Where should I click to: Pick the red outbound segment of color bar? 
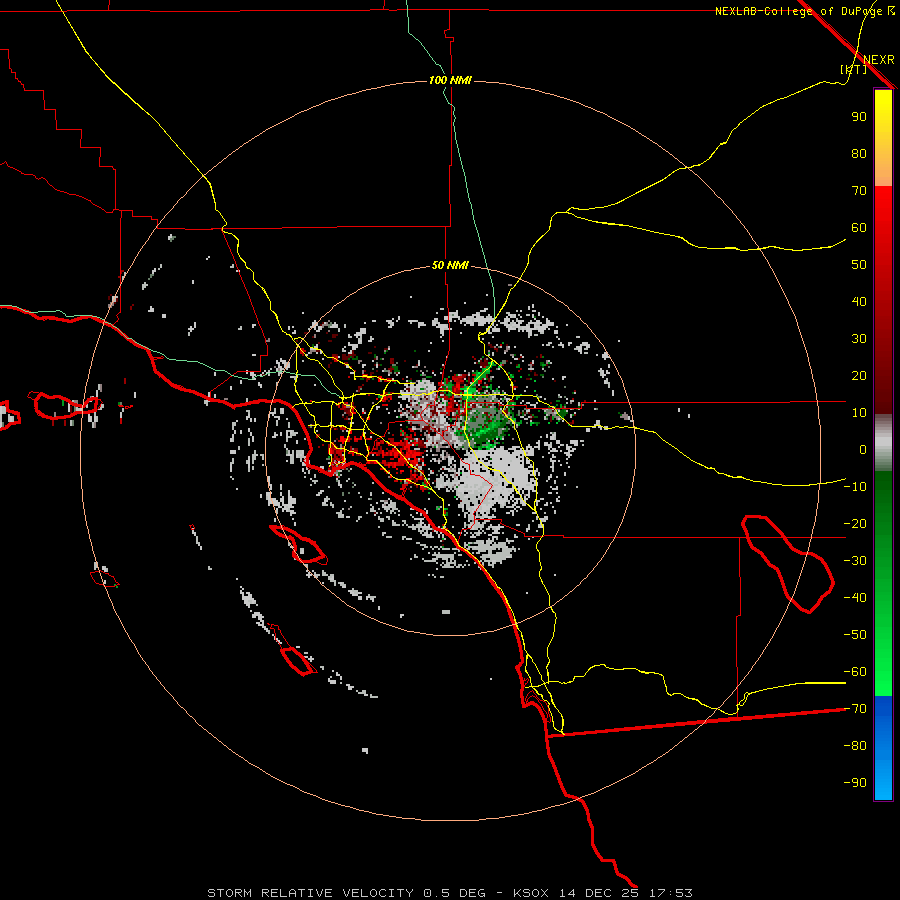click(x=883, y=300)
